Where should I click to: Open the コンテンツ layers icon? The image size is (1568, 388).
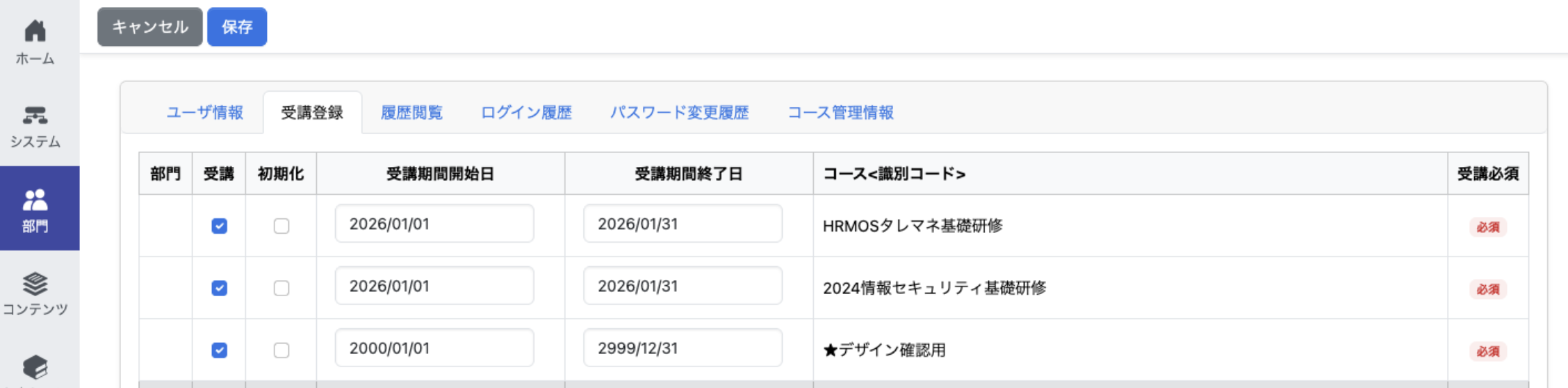pos(35,284)
